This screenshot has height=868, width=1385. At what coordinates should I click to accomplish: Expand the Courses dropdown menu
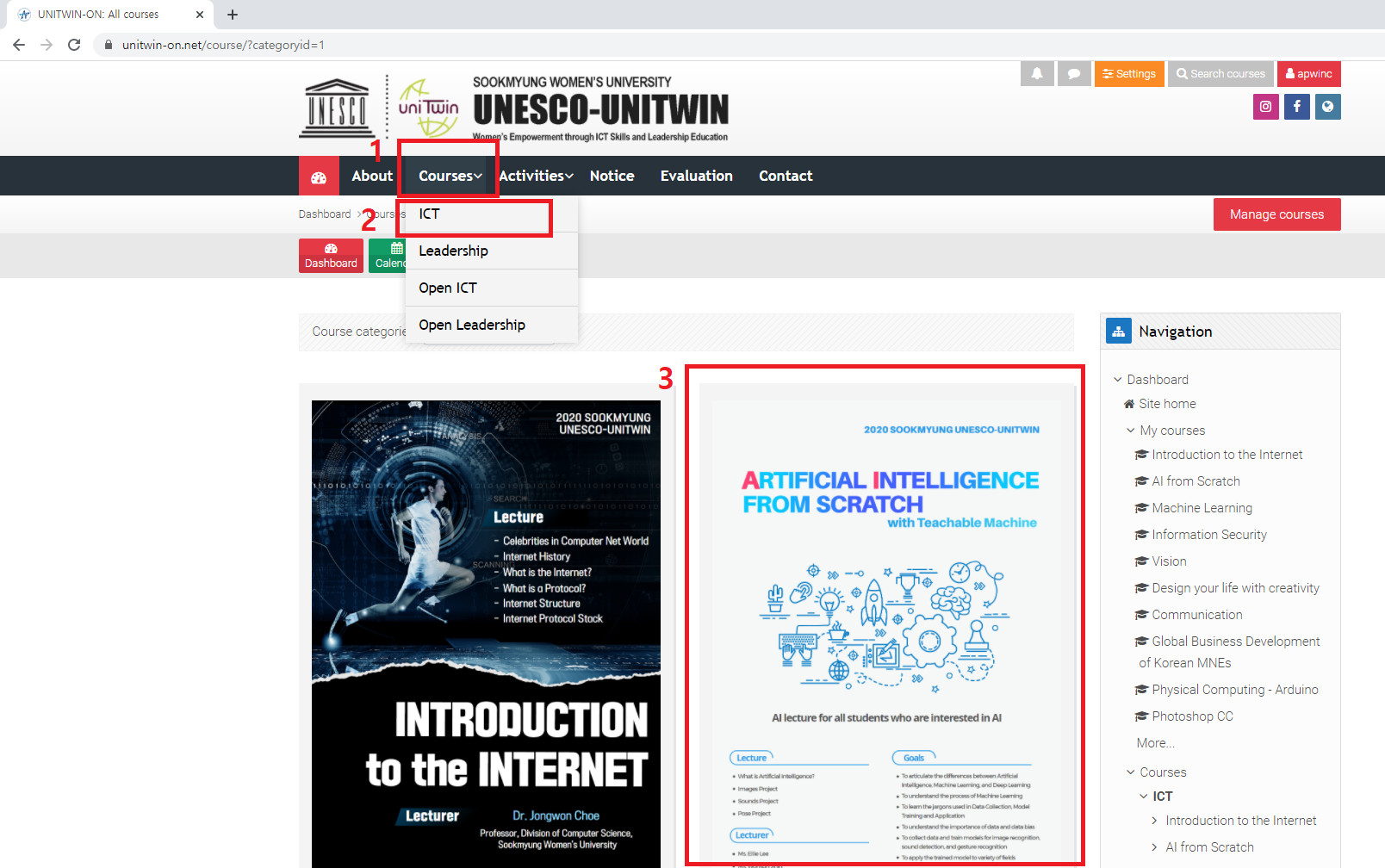pyautogui.click(x=450, y=176)
